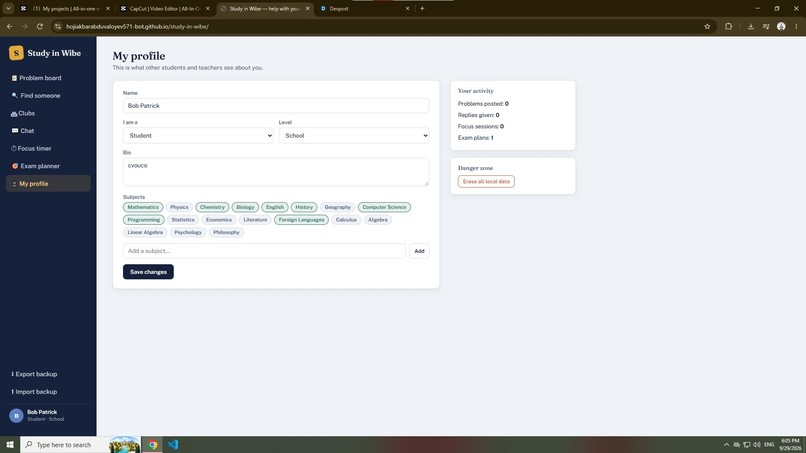Viewport: 806px width, 453px height.
Task: Open the browser downloads icon
Action: tap(750, 26)
